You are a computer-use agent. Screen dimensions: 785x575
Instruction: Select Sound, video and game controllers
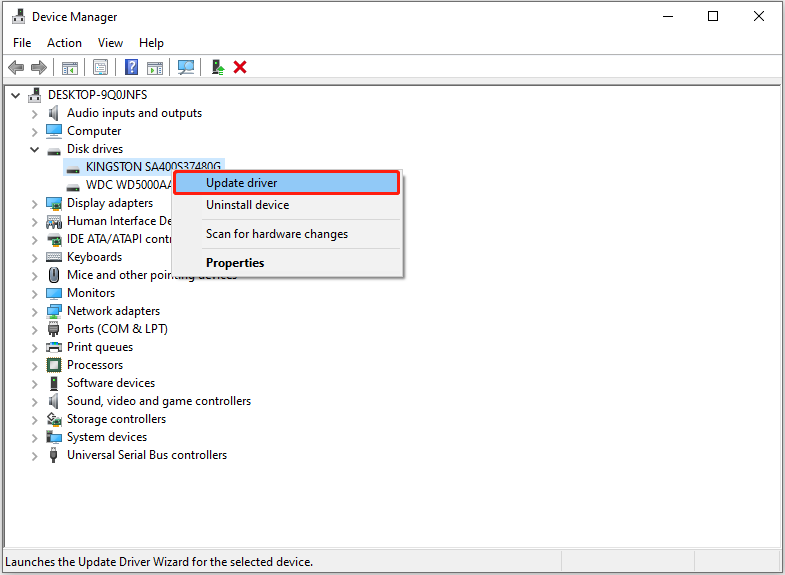[159, 401]
